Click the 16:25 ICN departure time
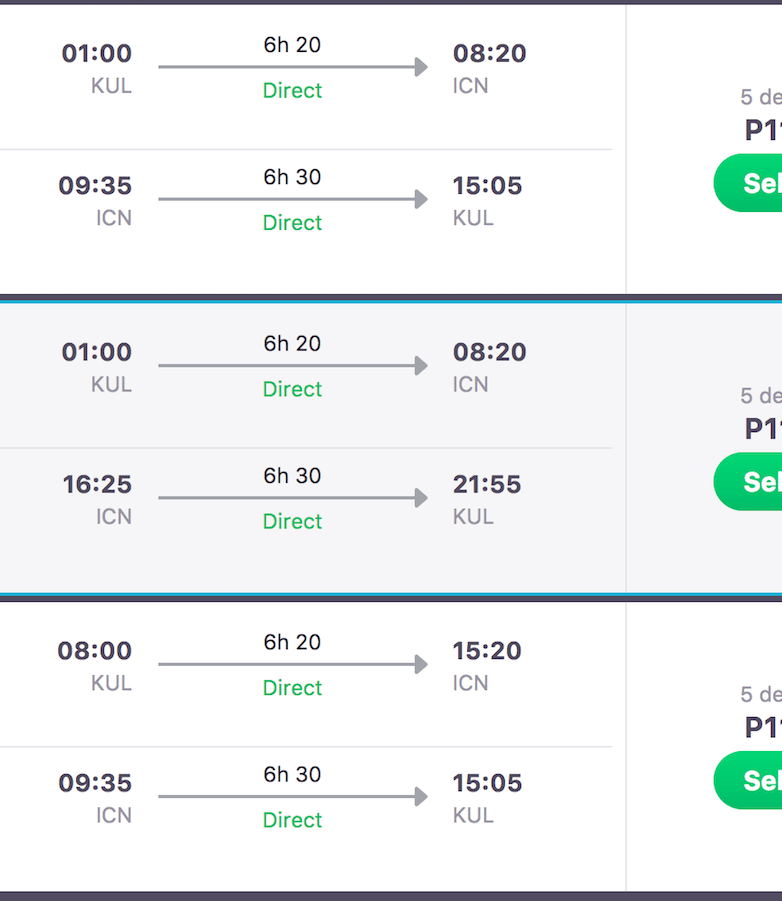This screenshot has height=901, width=782. (x=97, y=485)
